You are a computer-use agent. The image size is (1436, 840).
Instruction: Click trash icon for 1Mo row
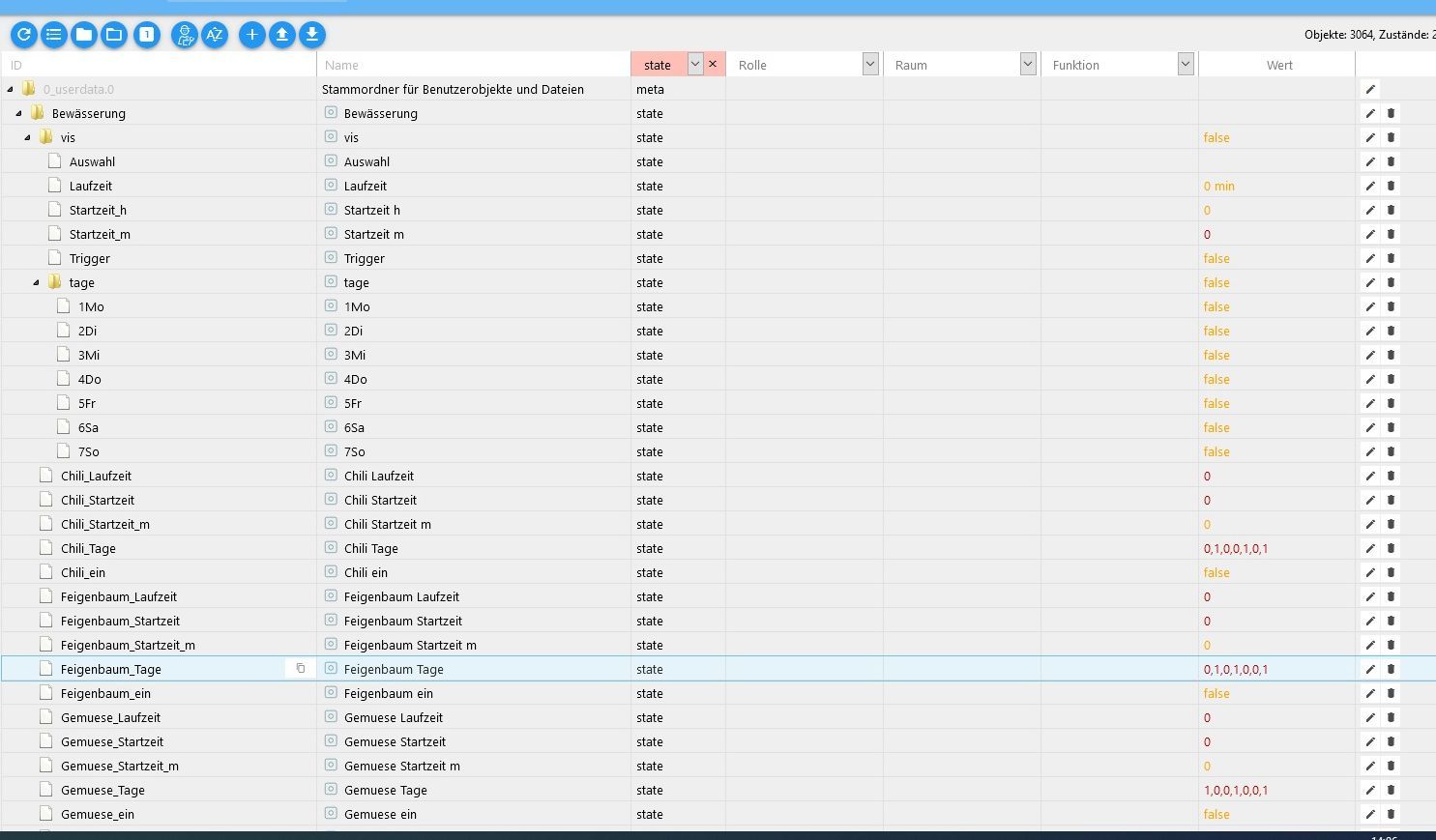pyautogui.click(x=1392, y=306)
